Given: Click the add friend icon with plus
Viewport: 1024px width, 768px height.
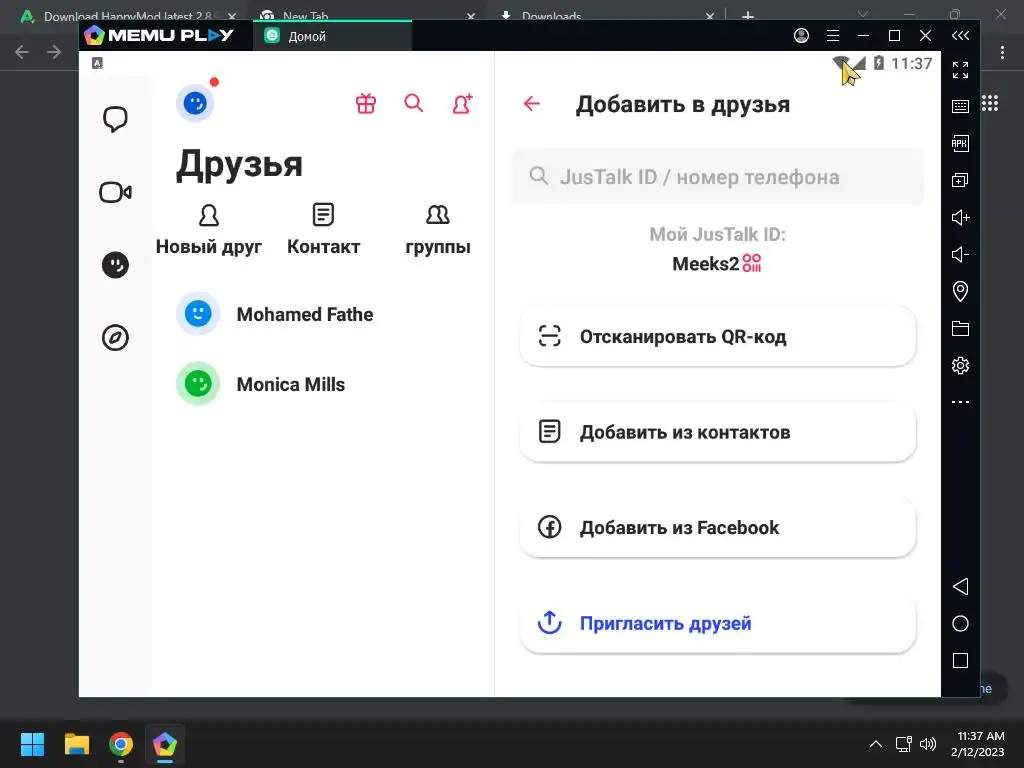Looking at the screenshot, I should pos(462,103).
